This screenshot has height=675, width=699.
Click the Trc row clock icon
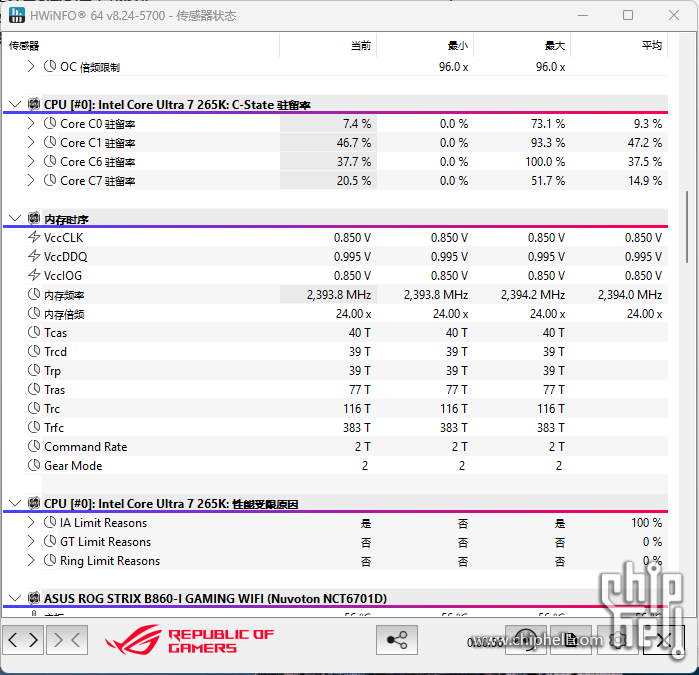(x=34, y=408)
